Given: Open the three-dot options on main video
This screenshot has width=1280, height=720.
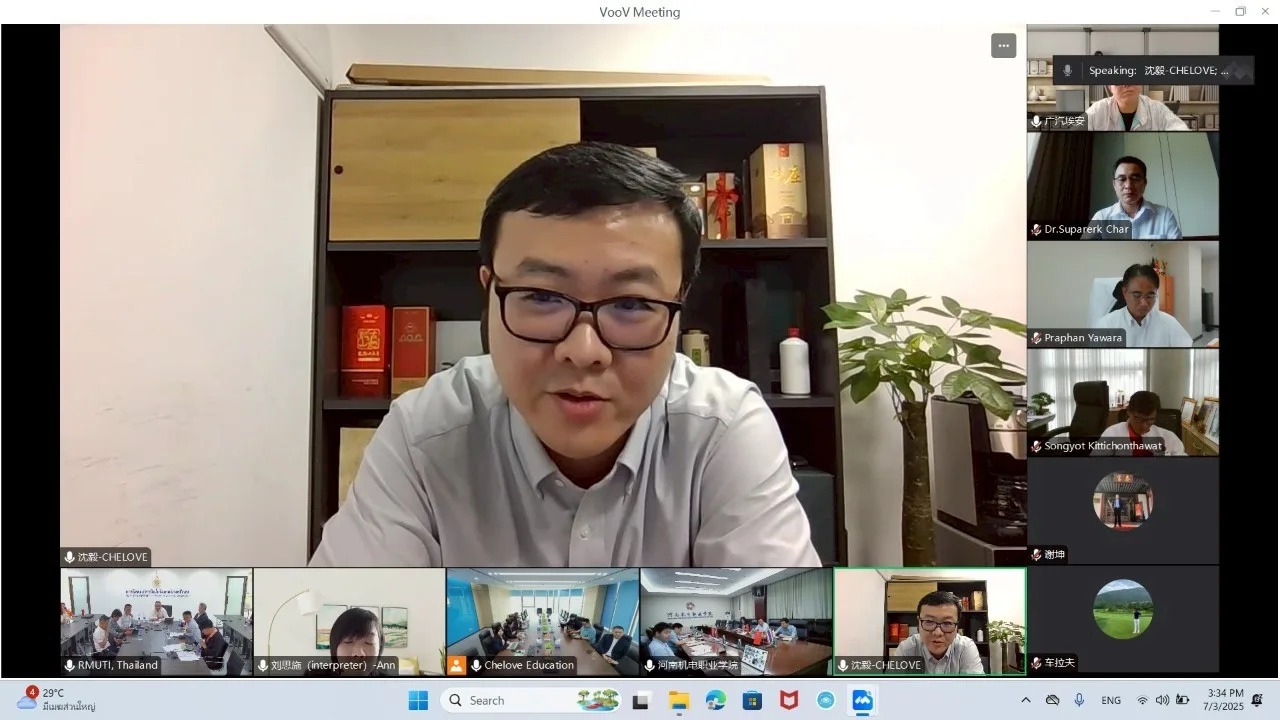Looking at the screenshot, I should (1003, 46).
